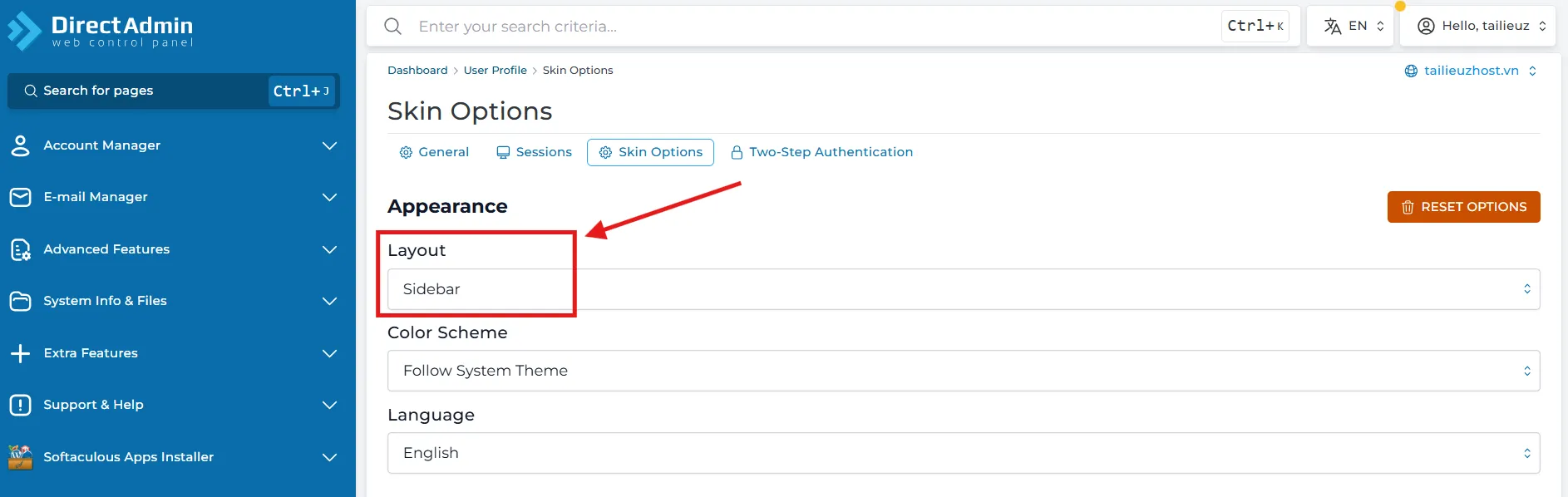The width and height of the screenshot is (1568, 497).
Task: Click the Advanced Features icon
Action: (21, 249)
